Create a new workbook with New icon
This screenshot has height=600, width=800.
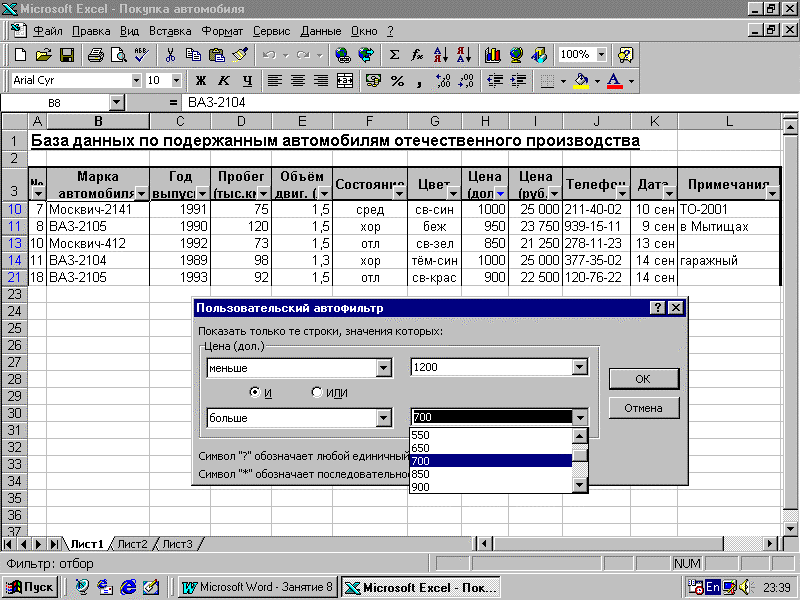(20, 55)
